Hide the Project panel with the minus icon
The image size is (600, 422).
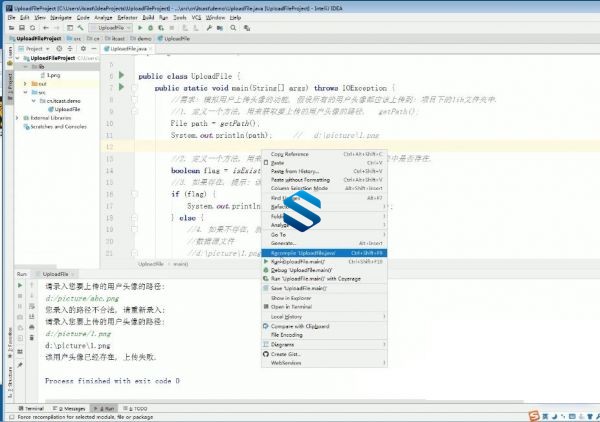94,49
